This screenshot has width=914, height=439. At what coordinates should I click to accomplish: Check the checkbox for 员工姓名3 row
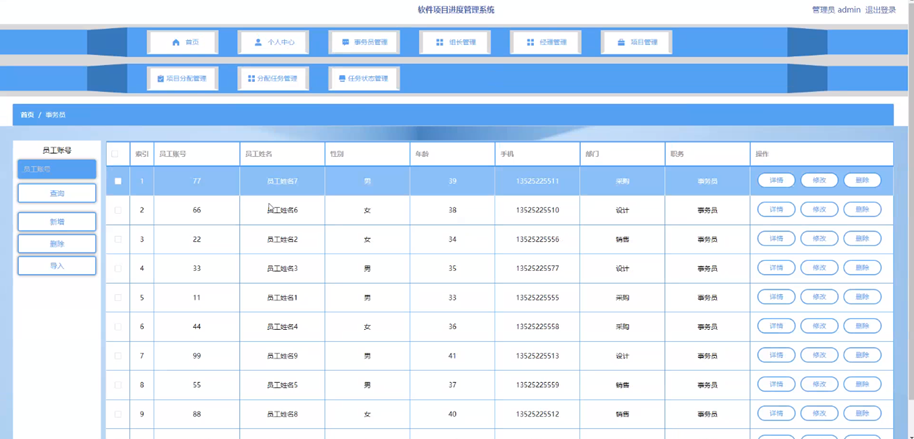118,268
